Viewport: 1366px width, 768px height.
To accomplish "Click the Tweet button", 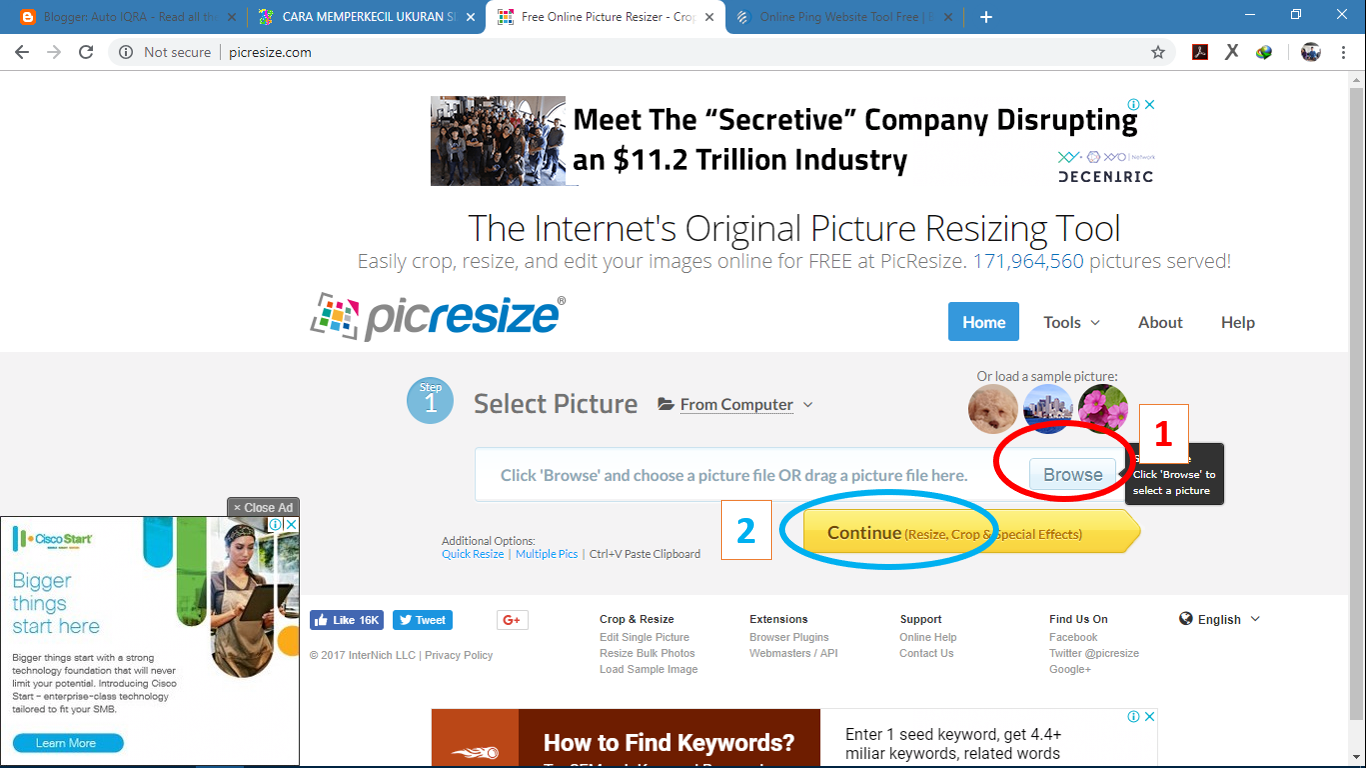I will [422, 619].
